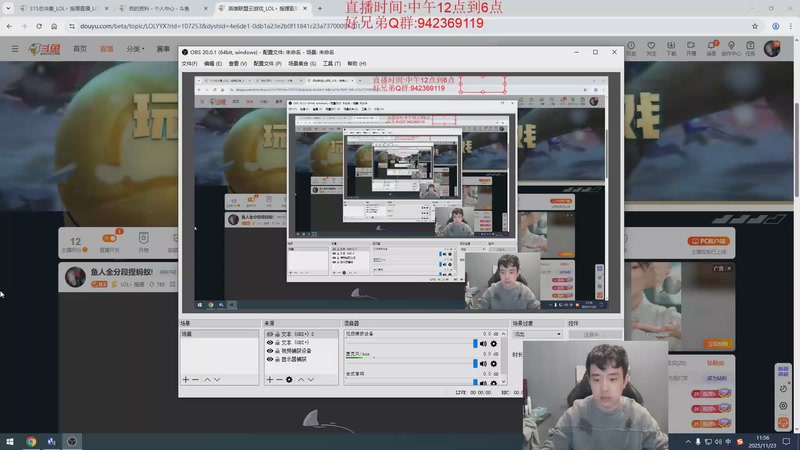Open a new browser tab with plus button

pyautogui.click(x=320, y=9)
